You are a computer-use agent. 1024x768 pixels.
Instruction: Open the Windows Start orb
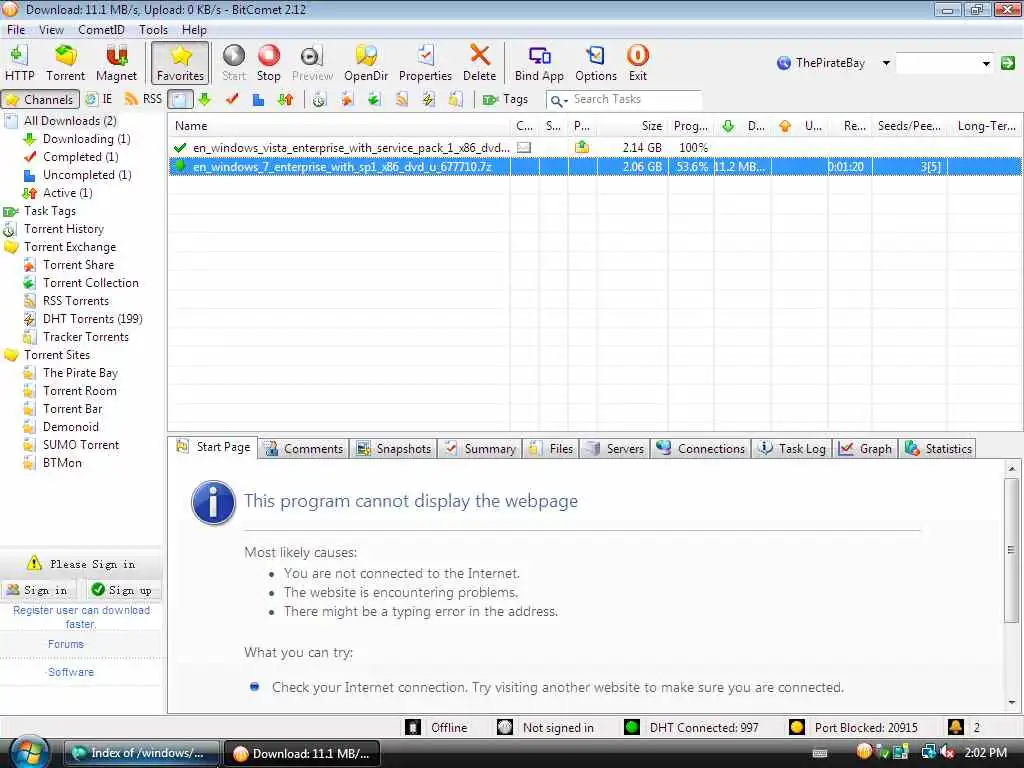coord(27,752)
